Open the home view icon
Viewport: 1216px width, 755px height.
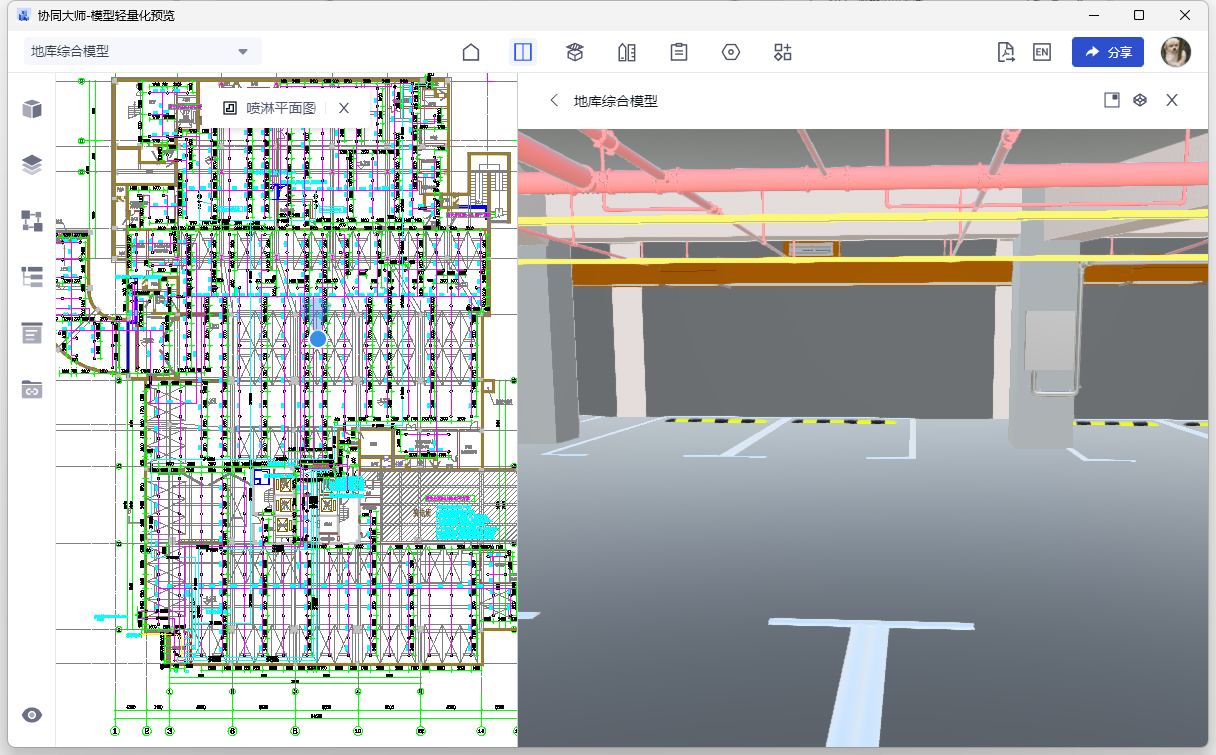[x=471, y=53]
